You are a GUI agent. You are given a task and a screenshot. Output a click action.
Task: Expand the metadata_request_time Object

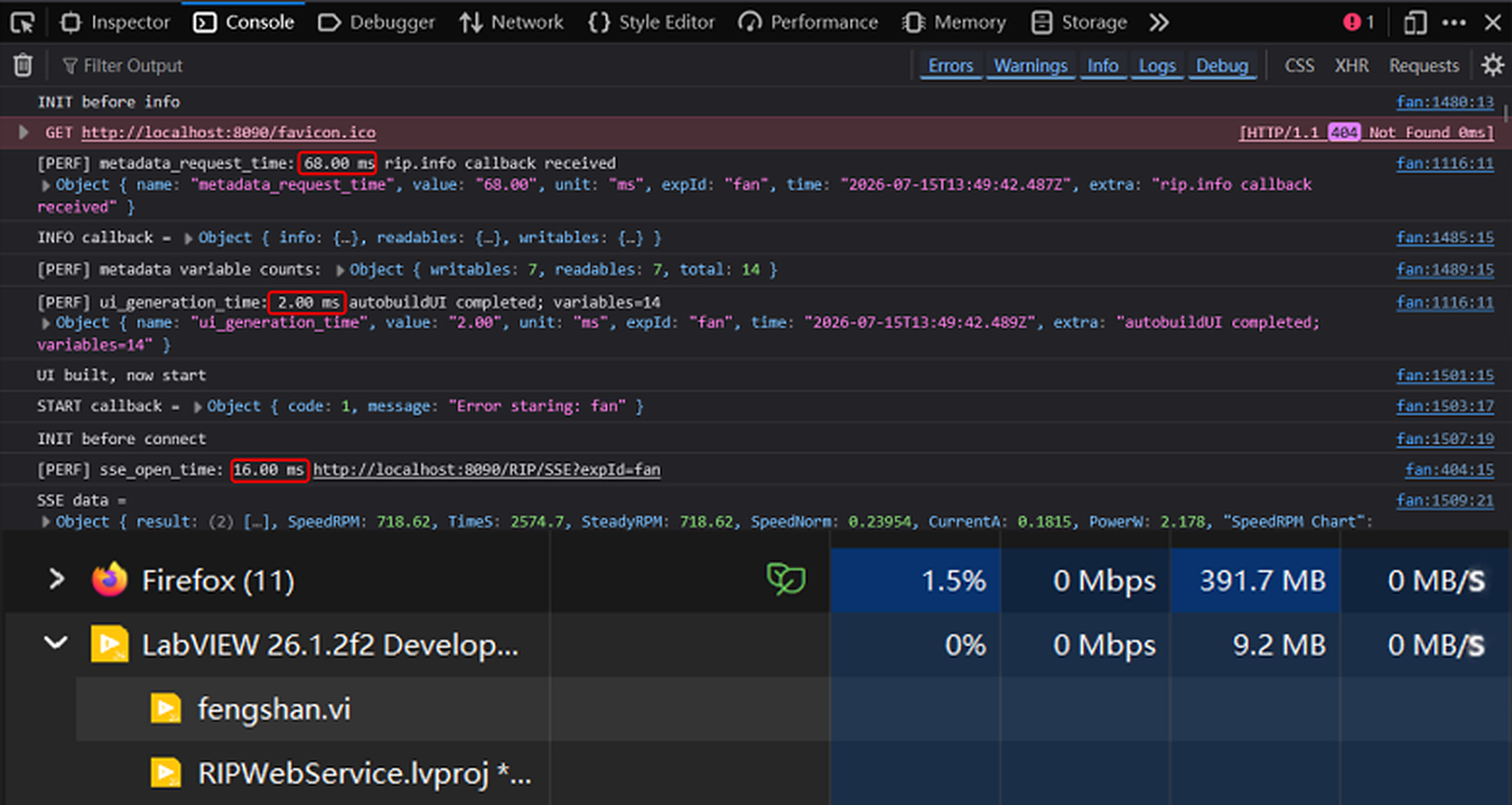pos(46,185)
